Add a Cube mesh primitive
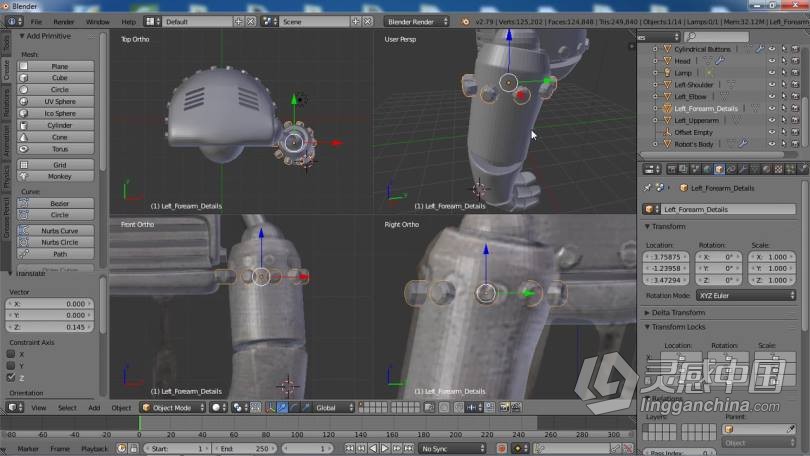Screen dimensions: 810x456 (55, 78)
